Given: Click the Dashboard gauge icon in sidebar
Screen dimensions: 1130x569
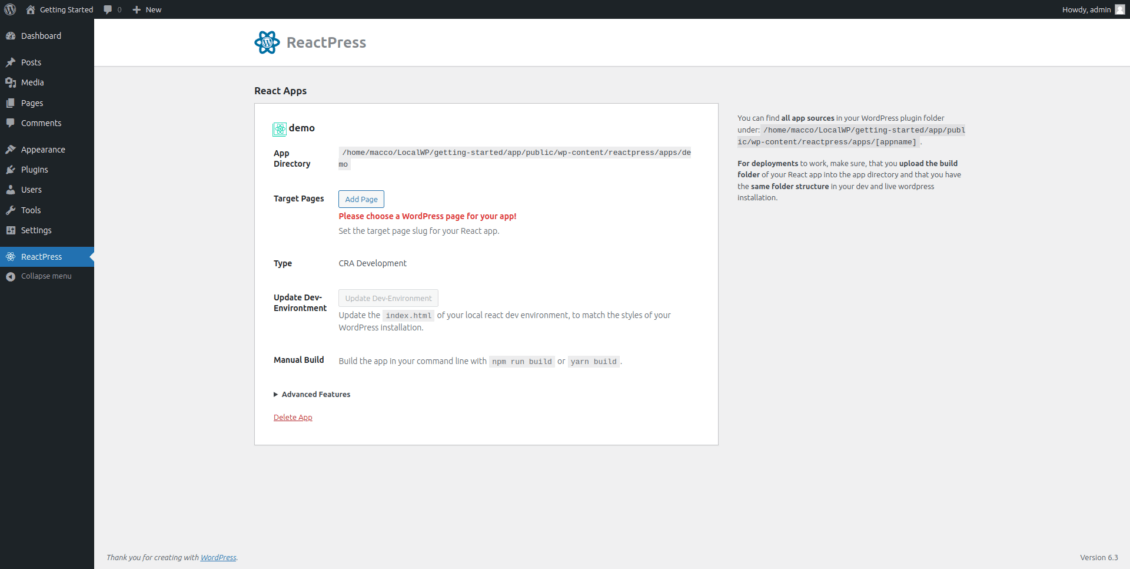Looking at the screenshot, I should click(10, 36).
